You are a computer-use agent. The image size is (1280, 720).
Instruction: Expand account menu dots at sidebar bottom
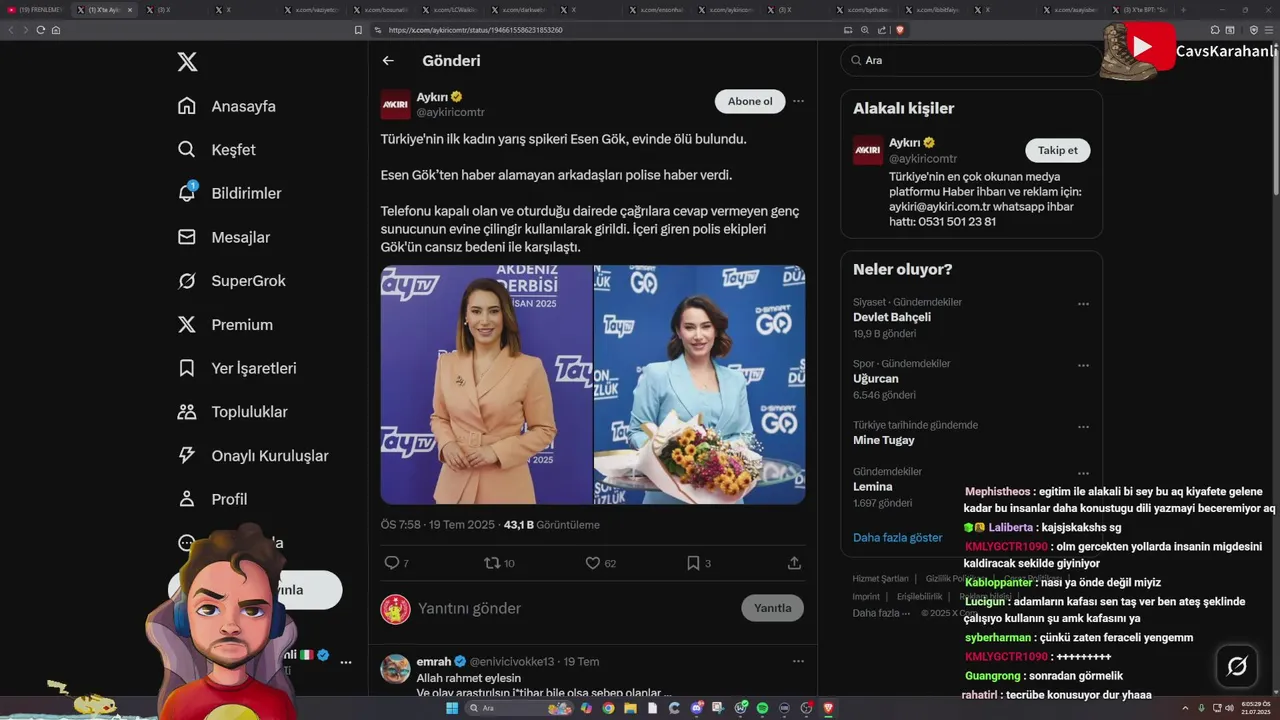click(346, 662)
